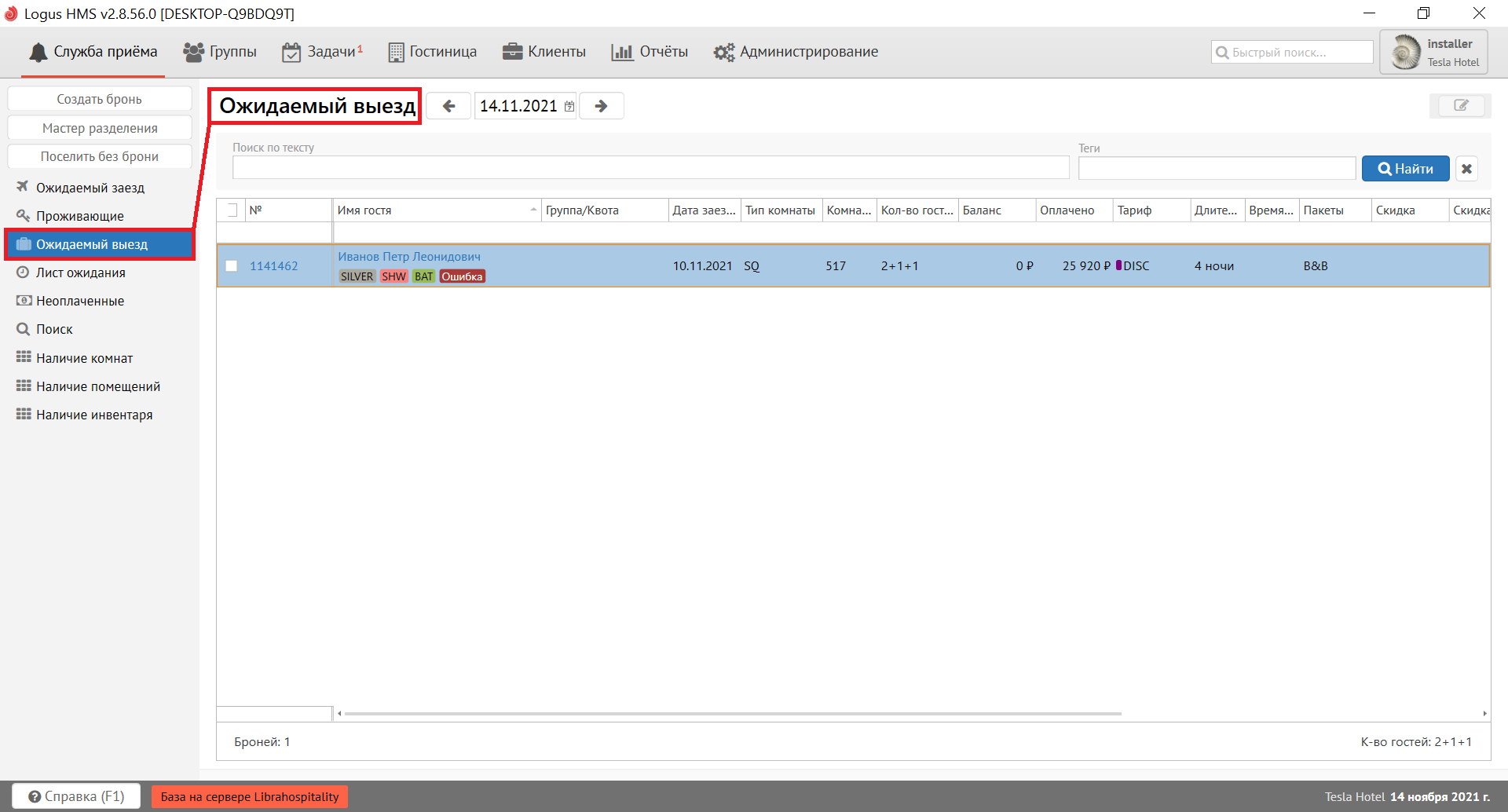This screenshot has width=1508, height=812.
Task: Click the BAT tag on the guest row
Action: pos(424,276)
